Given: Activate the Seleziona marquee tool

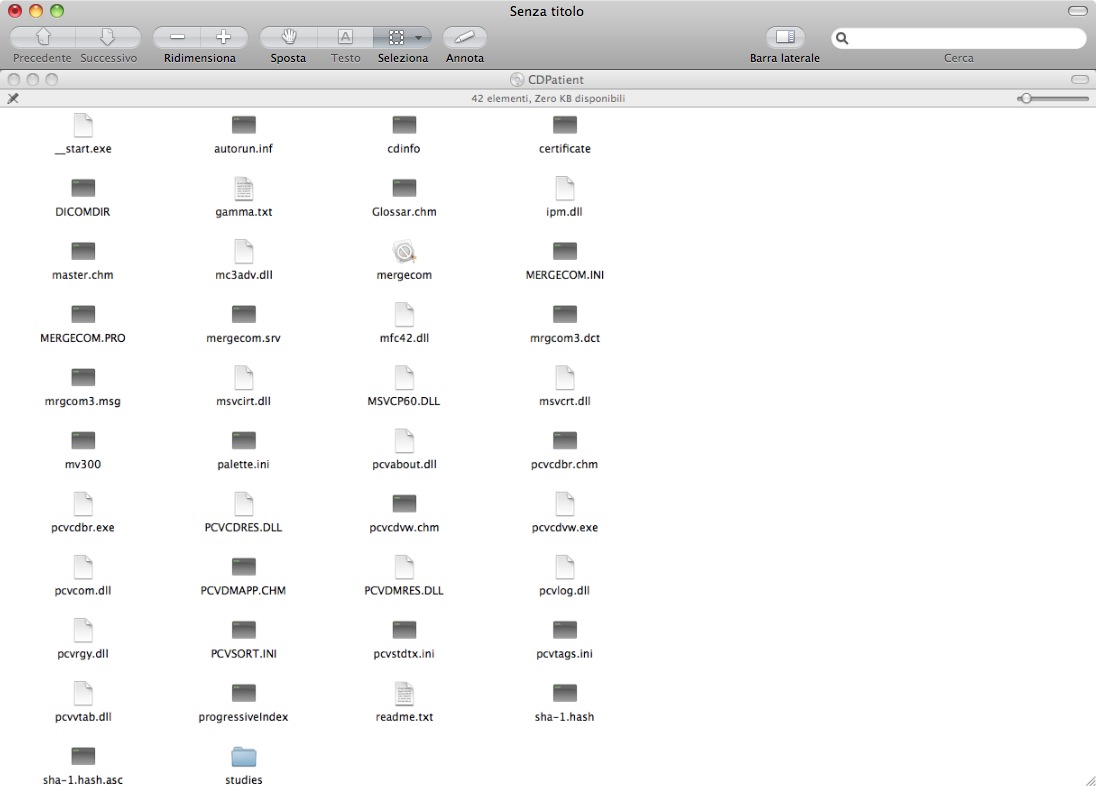Looking at the screenshot, I should click(396, 37).
